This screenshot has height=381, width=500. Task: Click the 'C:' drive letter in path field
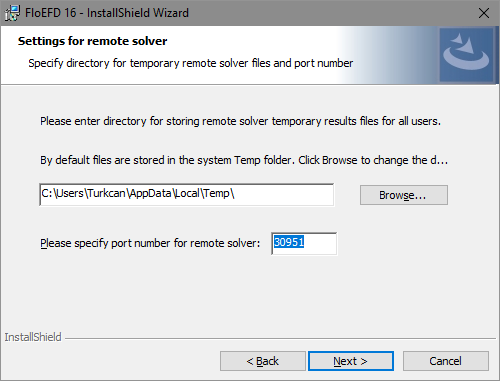click(47, 193)
